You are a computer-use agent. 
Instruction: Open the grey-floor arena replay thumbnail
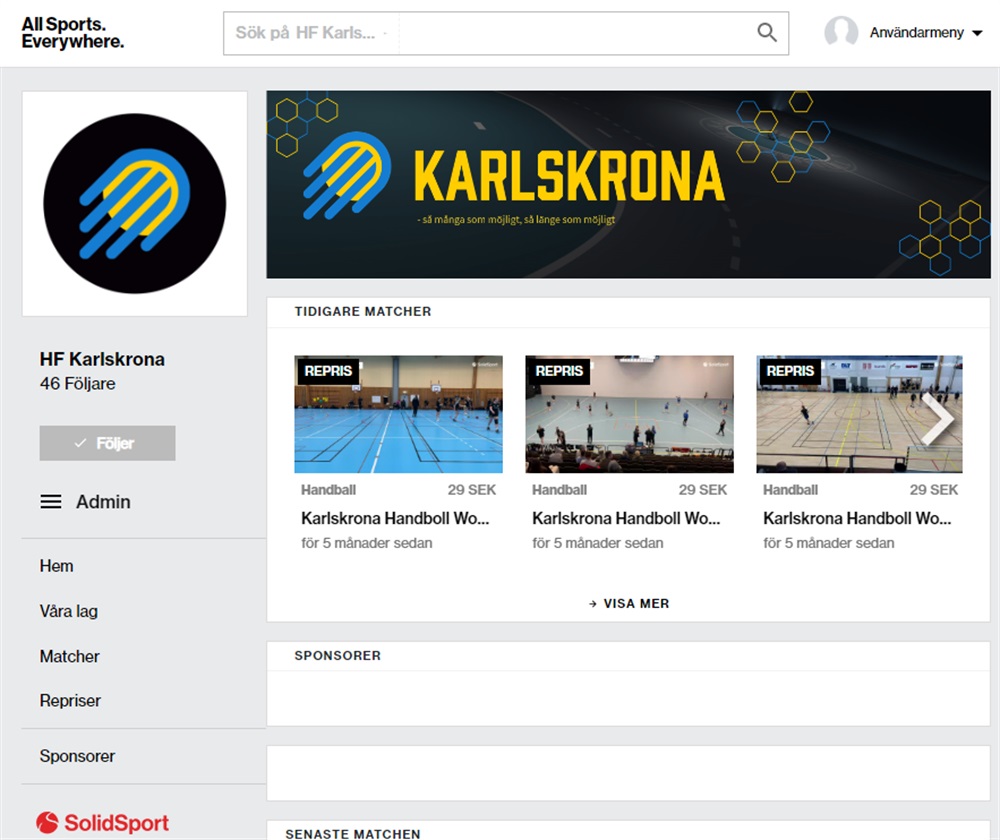click(x=629, y=414)
